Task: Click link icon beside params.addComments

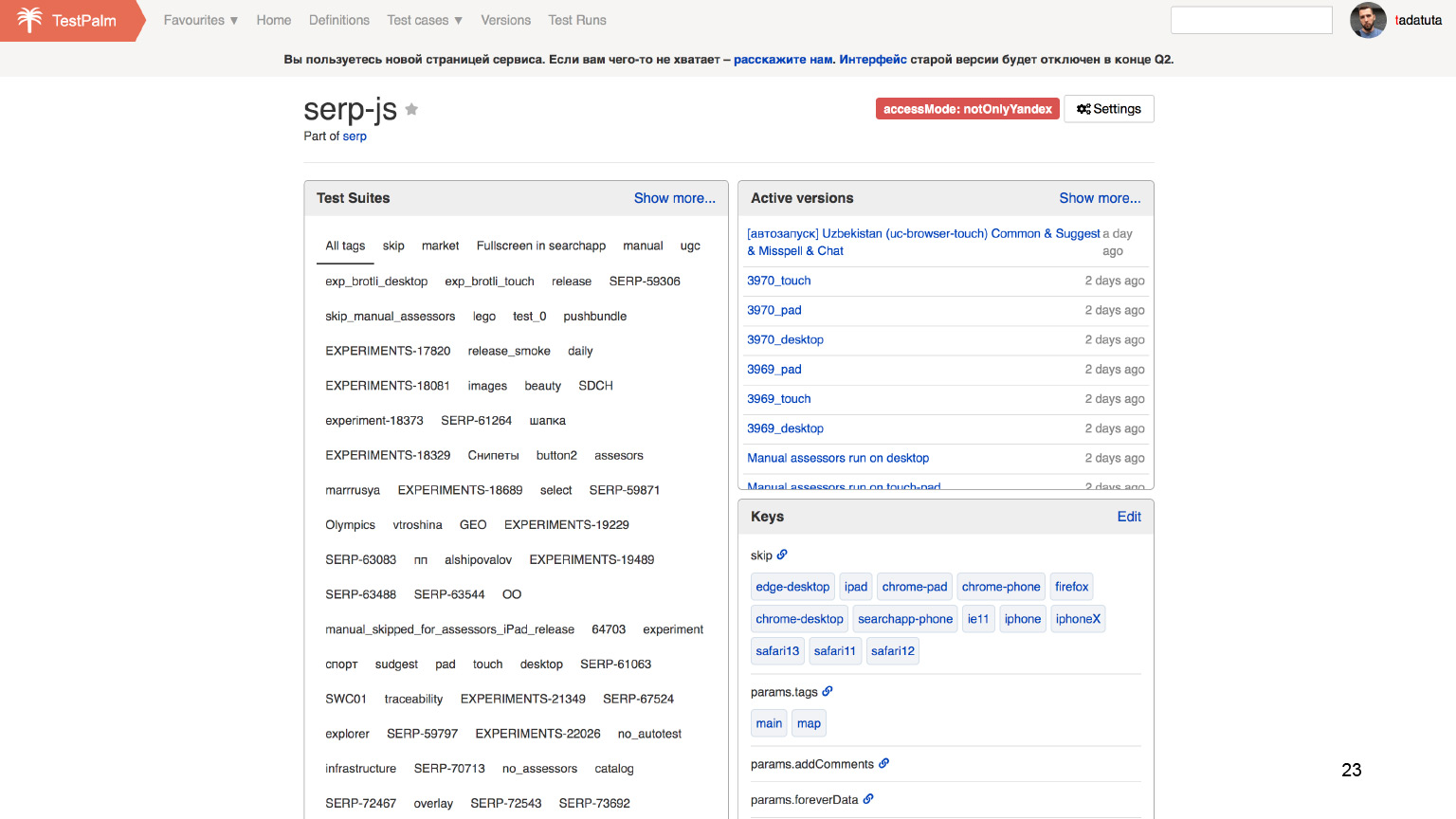Action: pos(884,763)
